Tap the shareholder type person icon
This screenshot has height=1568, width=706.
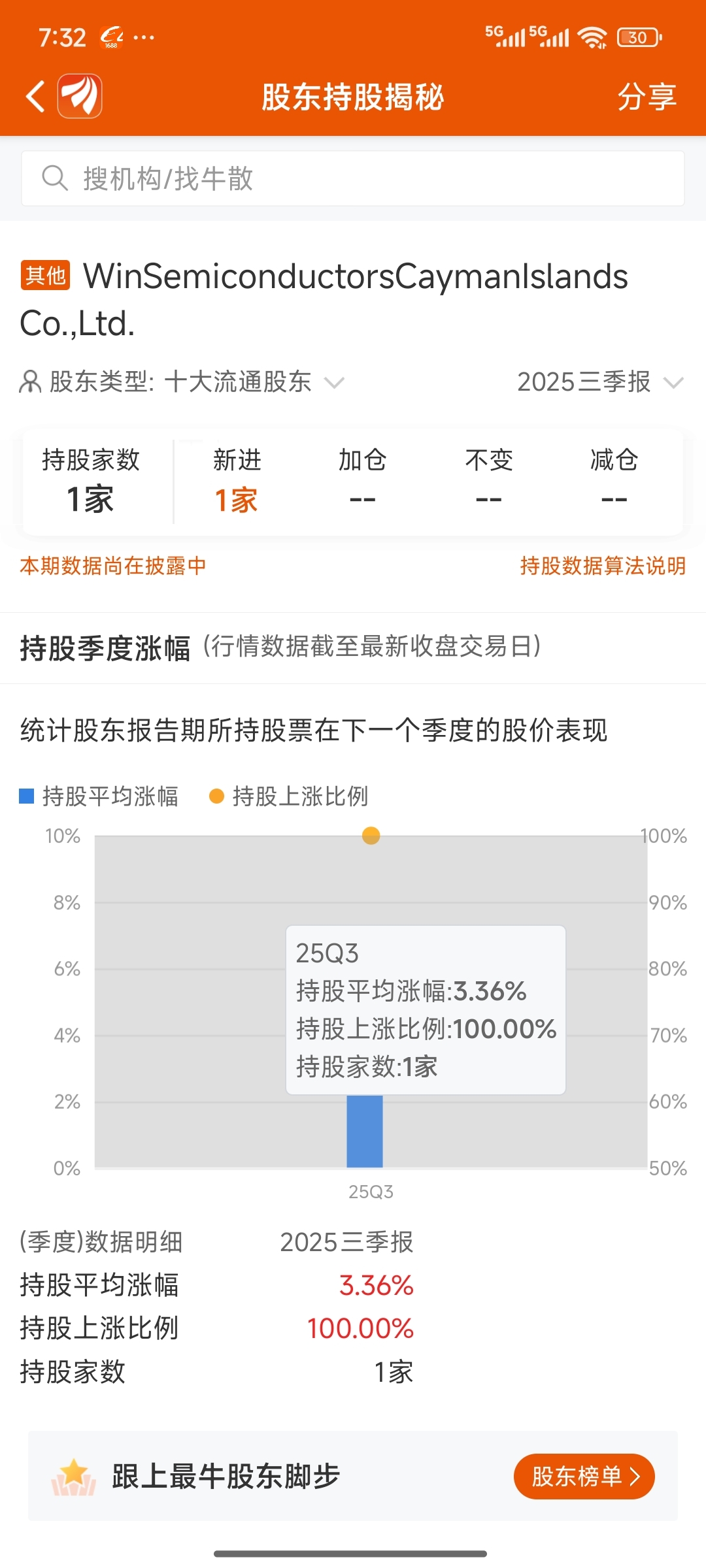(30, 382)
